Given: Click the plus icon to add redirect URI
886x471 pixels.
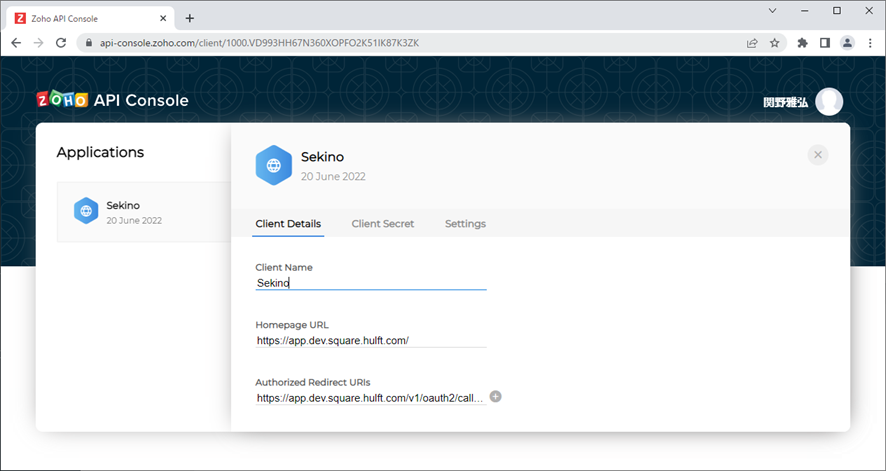Looking at the screenshot, I should pos(496,396).
